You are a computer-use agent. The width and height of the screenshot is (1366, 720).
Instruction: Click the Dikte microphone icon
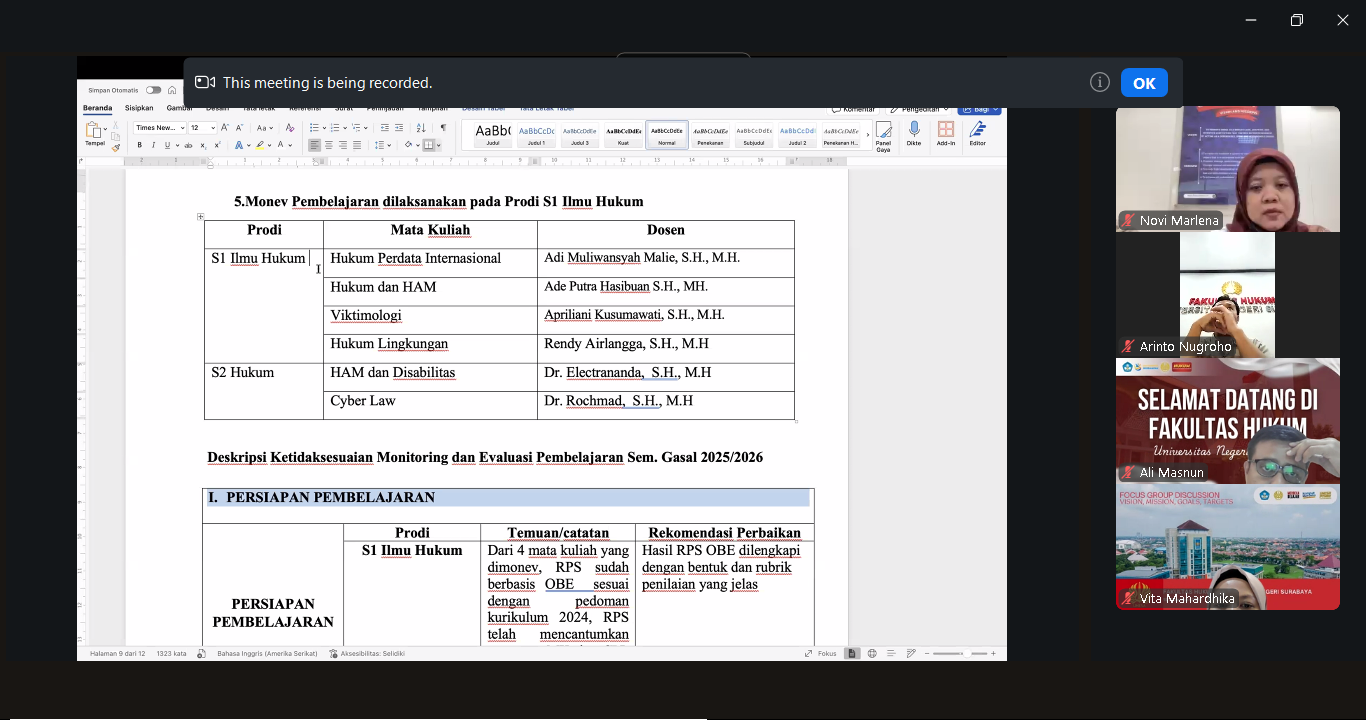click(913, 133)
